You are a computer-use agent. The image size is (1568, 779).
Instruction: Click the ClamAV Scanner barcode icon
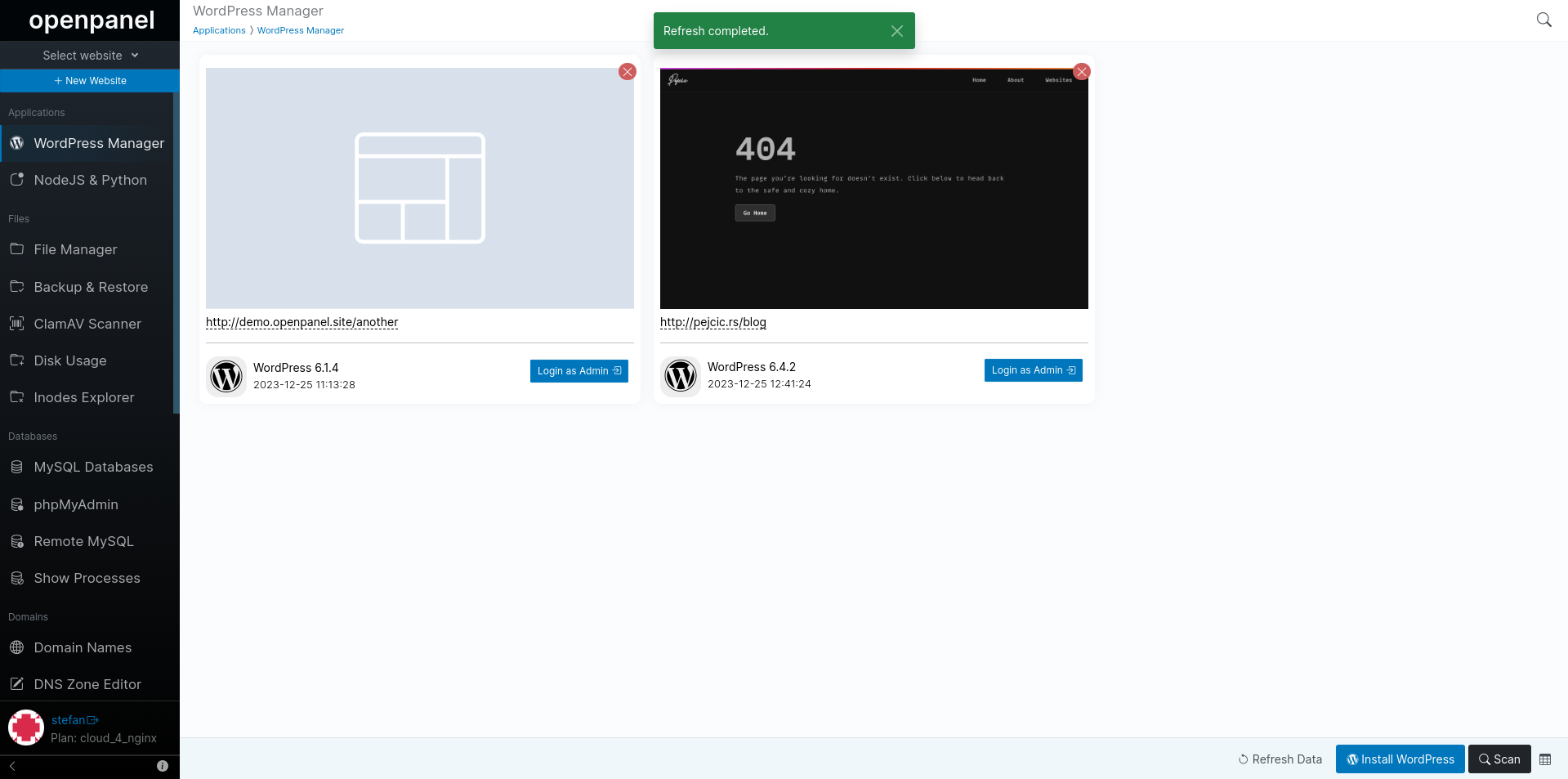coord(16,324)
